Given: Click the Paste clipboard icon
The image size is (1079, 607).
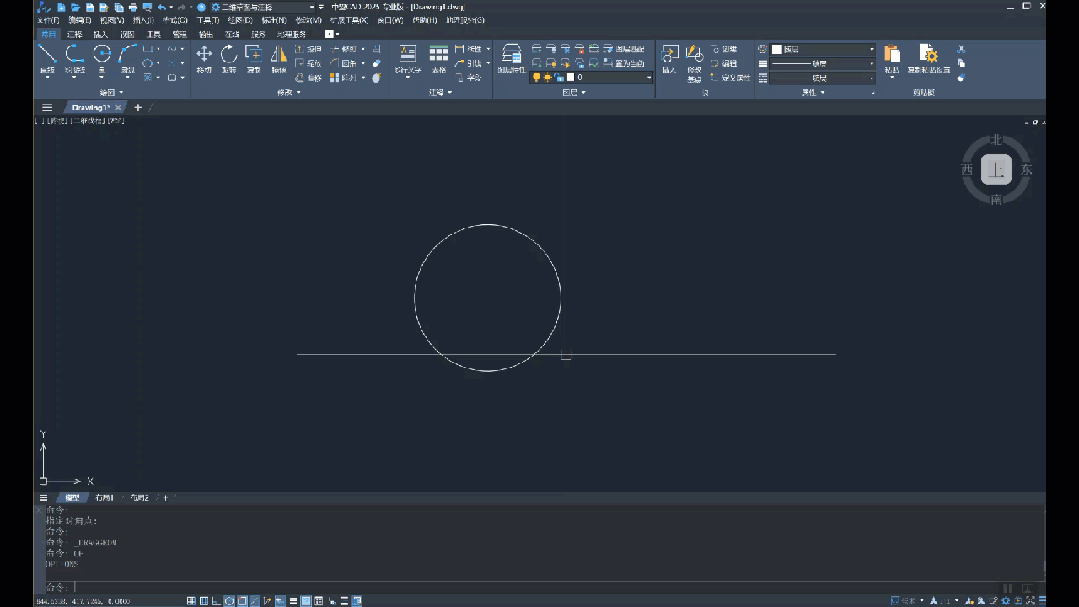Looking at the screenshot, I should coord(892,55).
